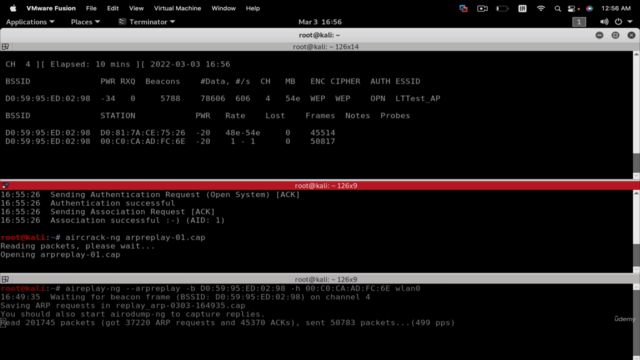Click the macOS clock 12:56 AM

pyautogui.click(x=616, y=8)
